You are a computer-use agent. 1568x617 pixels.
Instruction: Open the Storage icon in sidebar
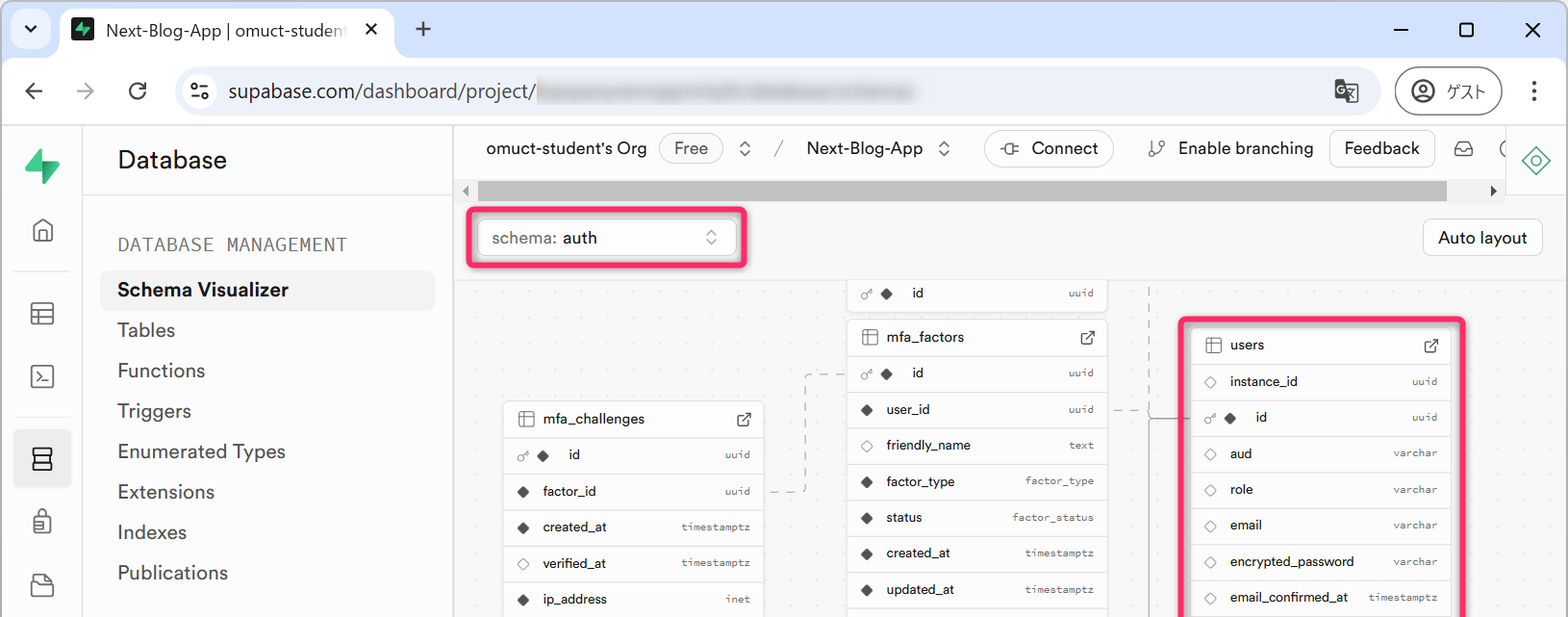pyautogui.click(x=42, y=585)
